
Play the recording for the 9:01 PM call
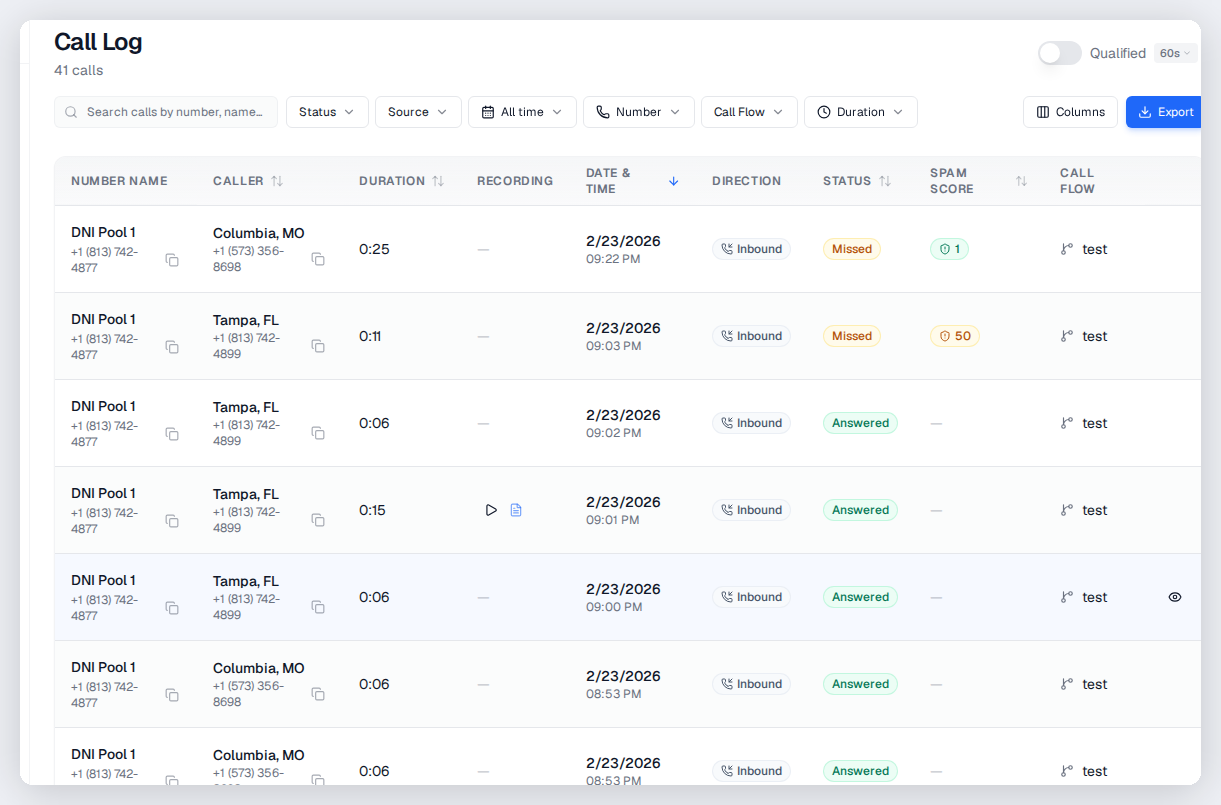point(491,510)
